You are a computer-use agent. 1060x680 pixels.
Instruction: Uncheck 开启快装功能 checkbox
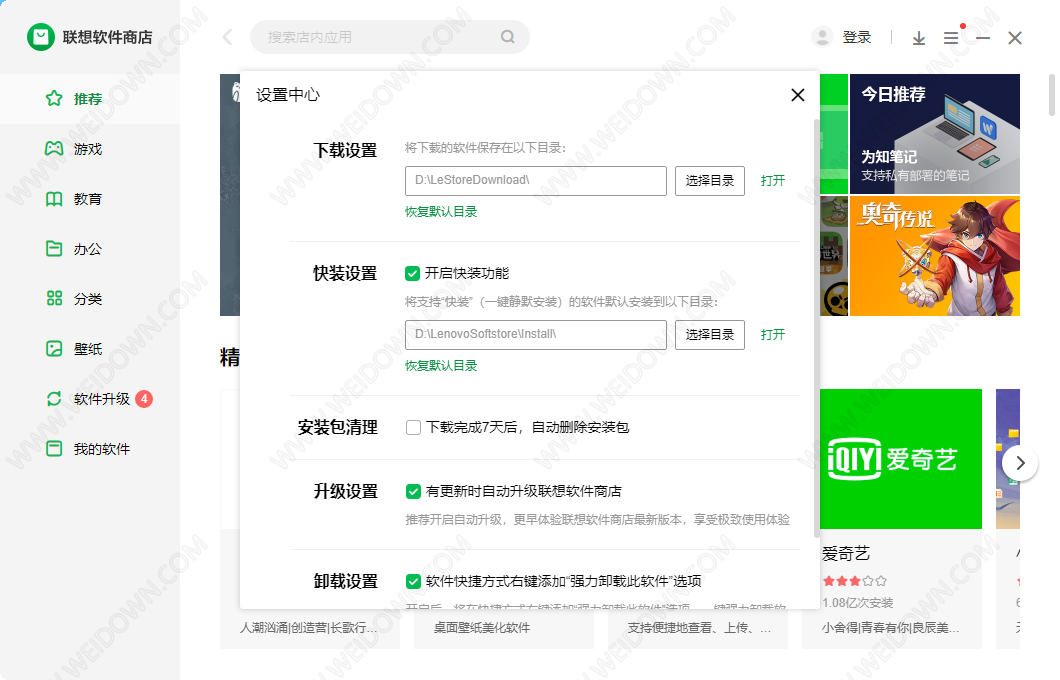[x=412, y=273]
